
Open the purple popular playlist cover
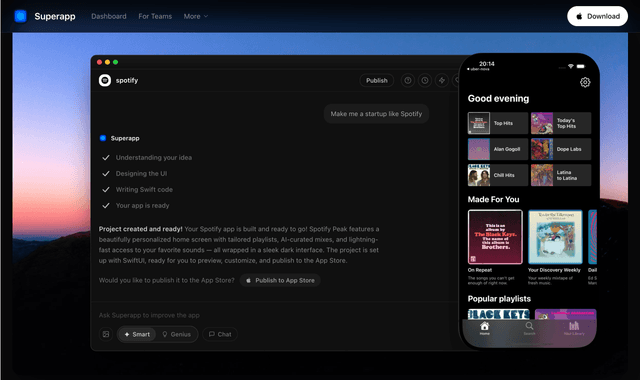click(565, 314)
